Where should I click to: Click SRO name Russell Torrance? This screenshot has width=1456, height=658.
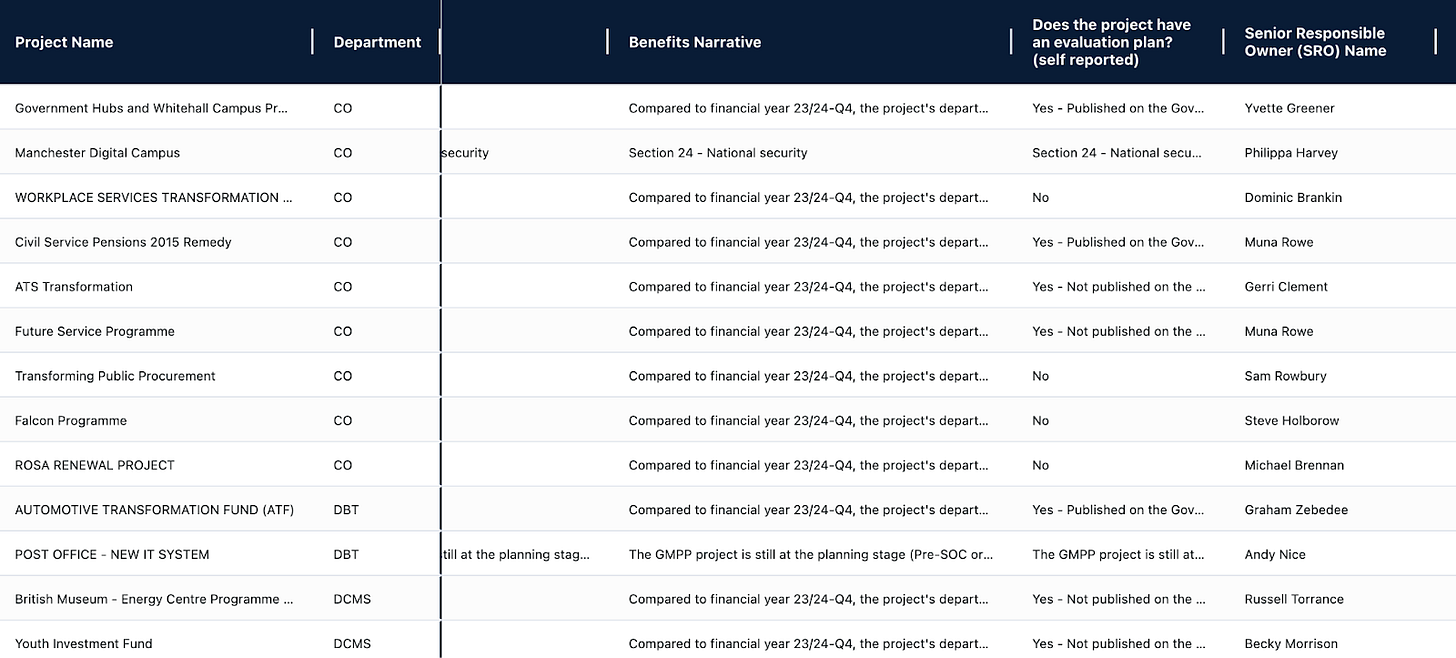coord(1294,599)
